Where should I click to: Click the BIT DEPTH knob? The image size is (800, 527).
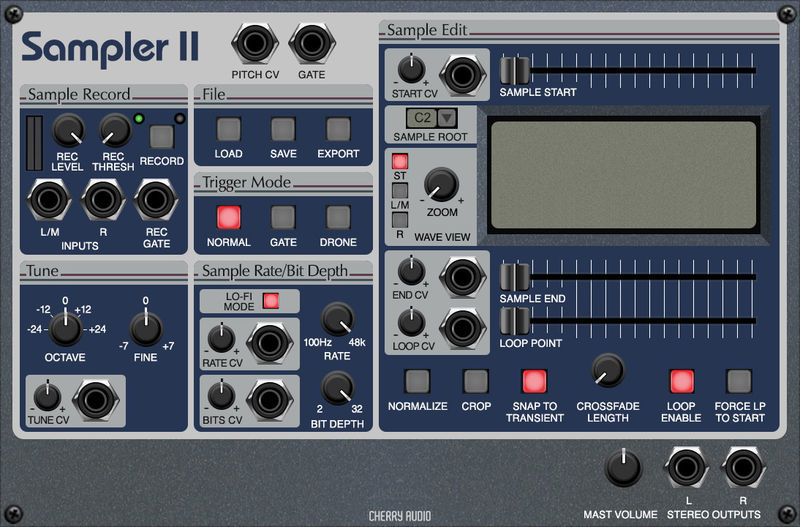click(x=339, y=384)
